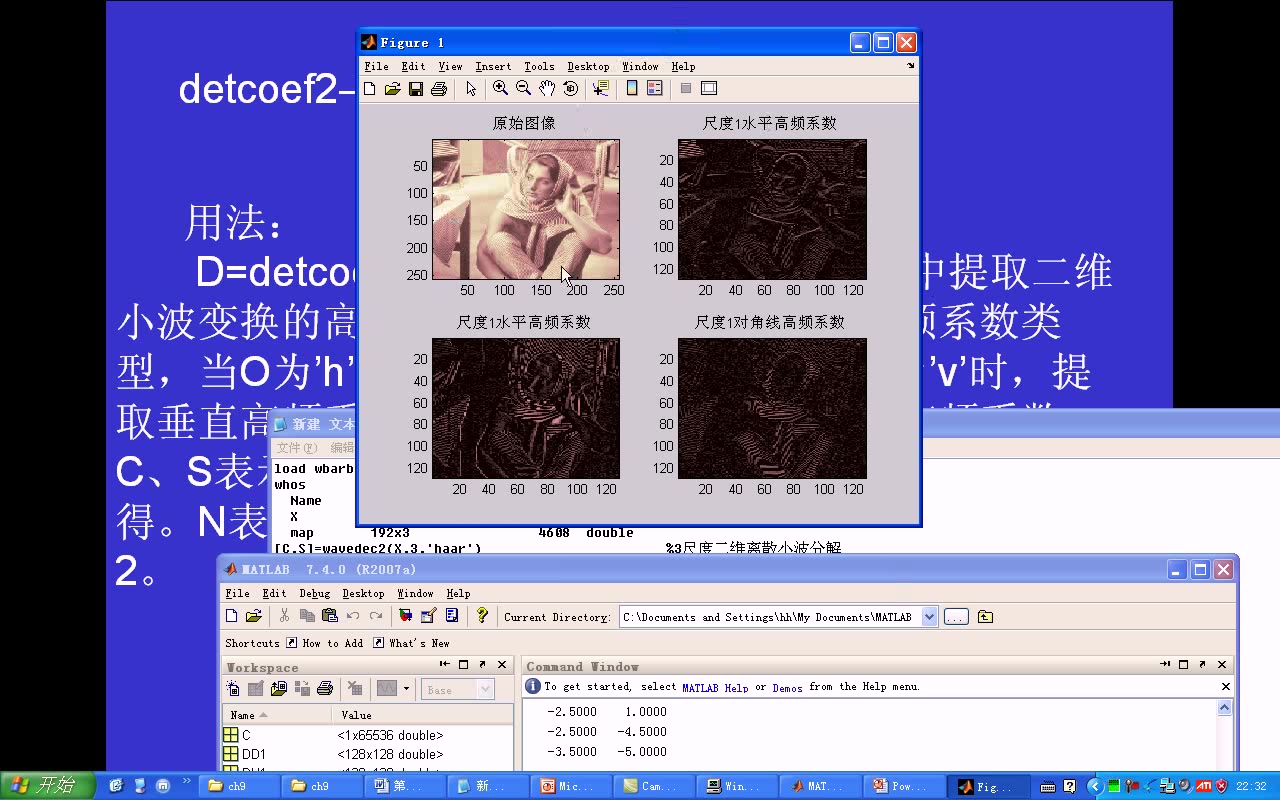Open Current Directory path dropdown
The height and width of the screenshot is (800, 1280).
[x=929, y=617]
